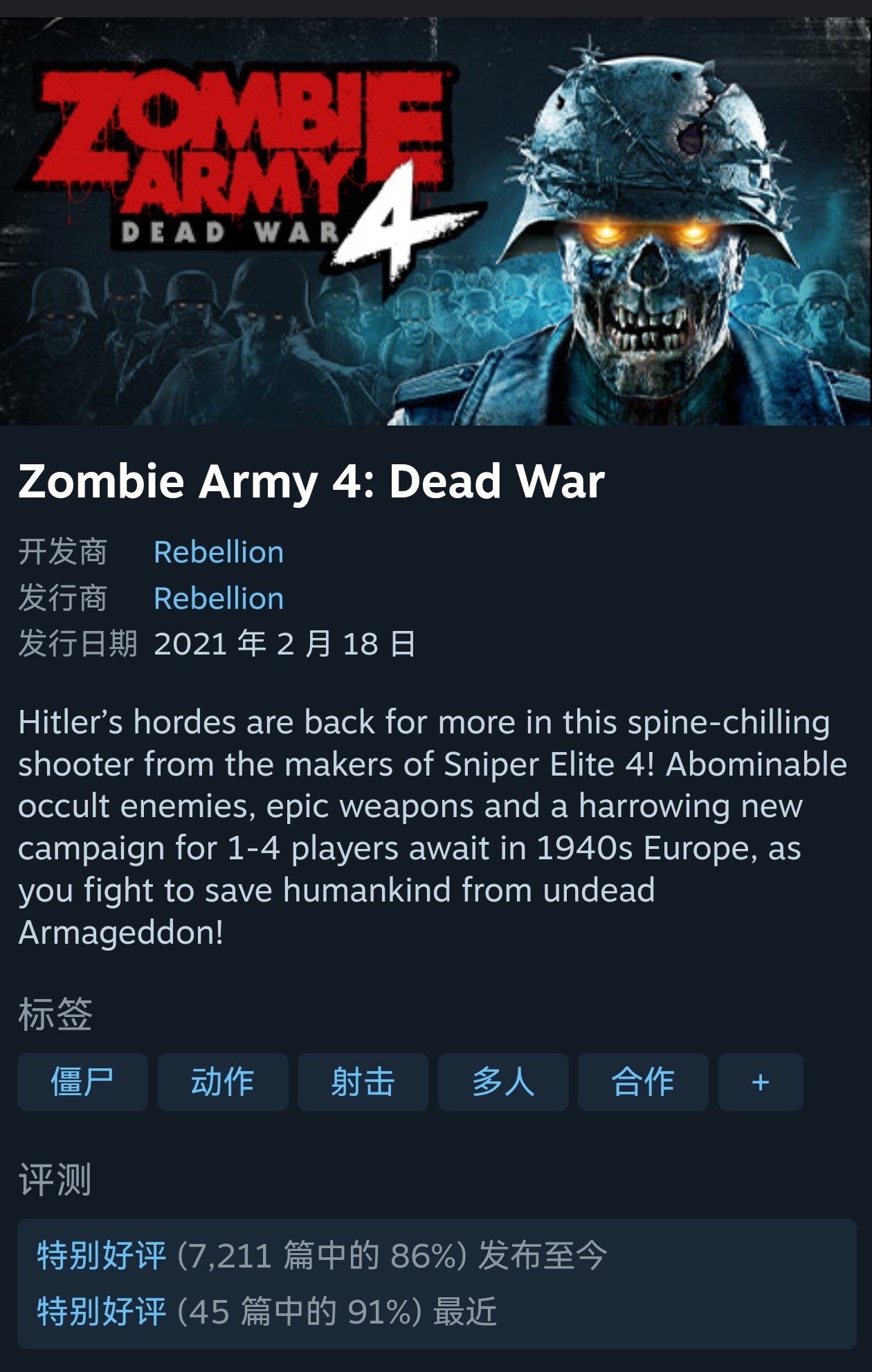Click the 发行日期 label
872x1372 pixels.
78,643
